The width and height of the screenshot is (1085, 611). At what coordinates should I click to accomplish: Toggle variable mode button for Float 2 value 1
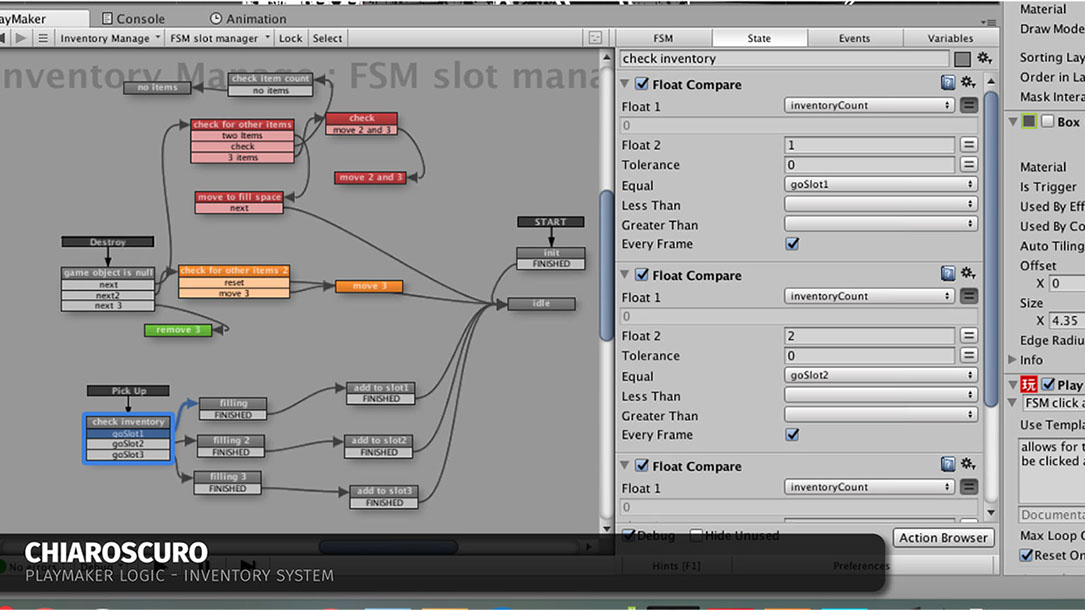(x=968, y=145)
